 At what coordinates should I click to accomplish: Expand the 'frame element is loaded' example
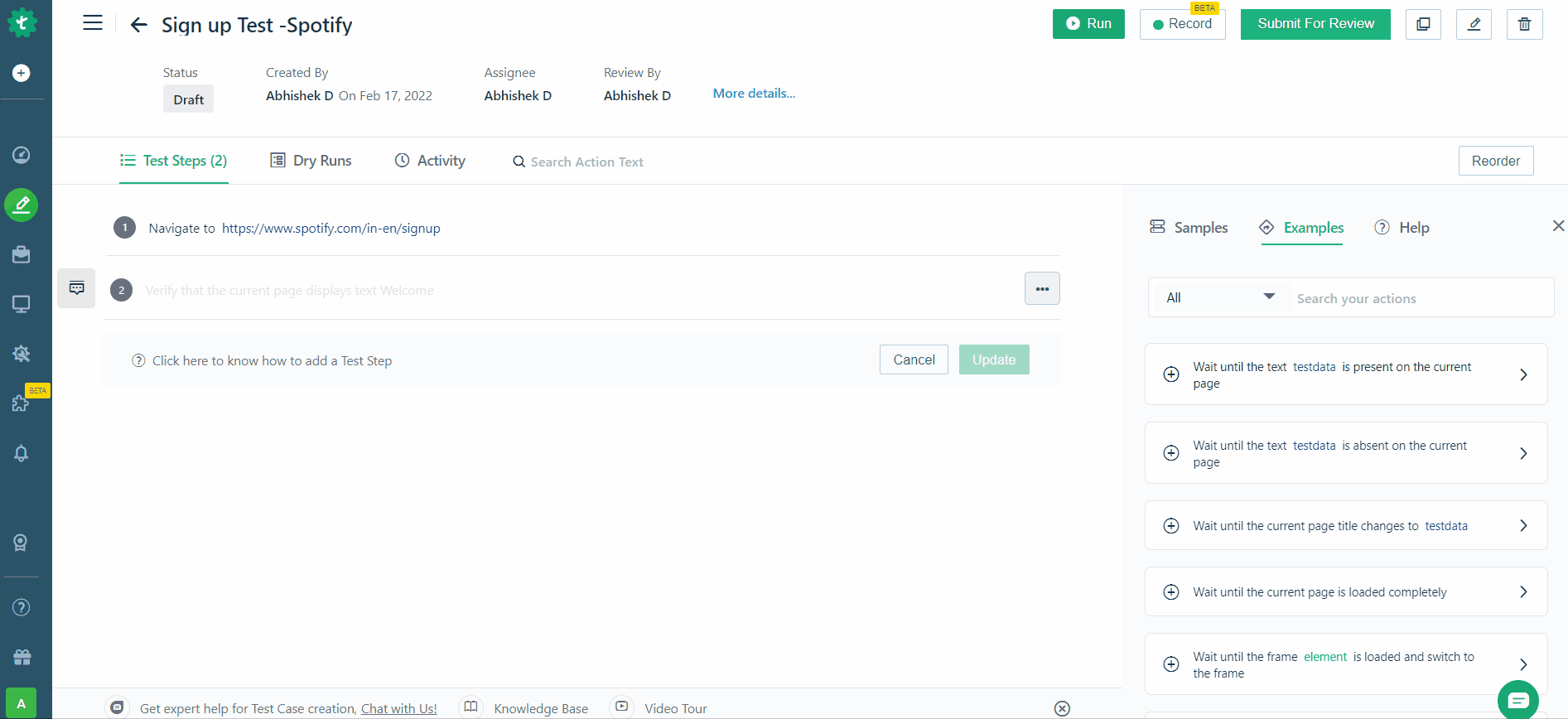1523,664
